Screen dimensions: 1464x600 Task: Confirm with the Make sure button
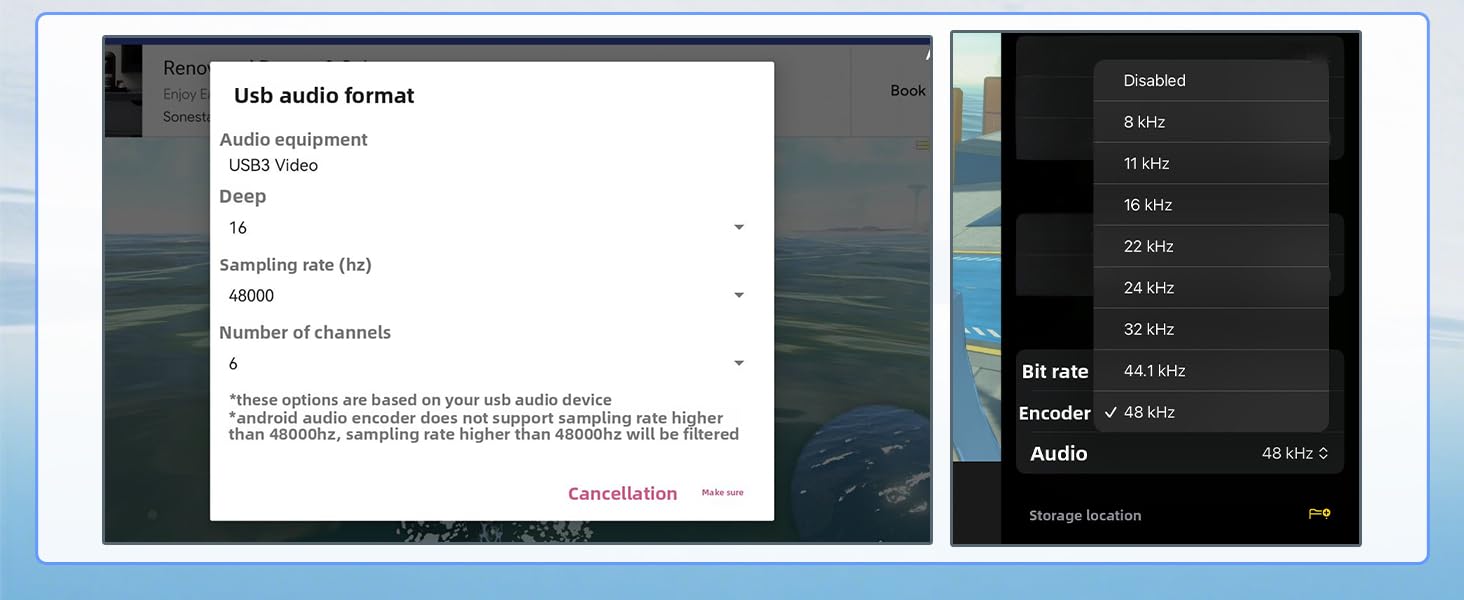pos(722,493)
